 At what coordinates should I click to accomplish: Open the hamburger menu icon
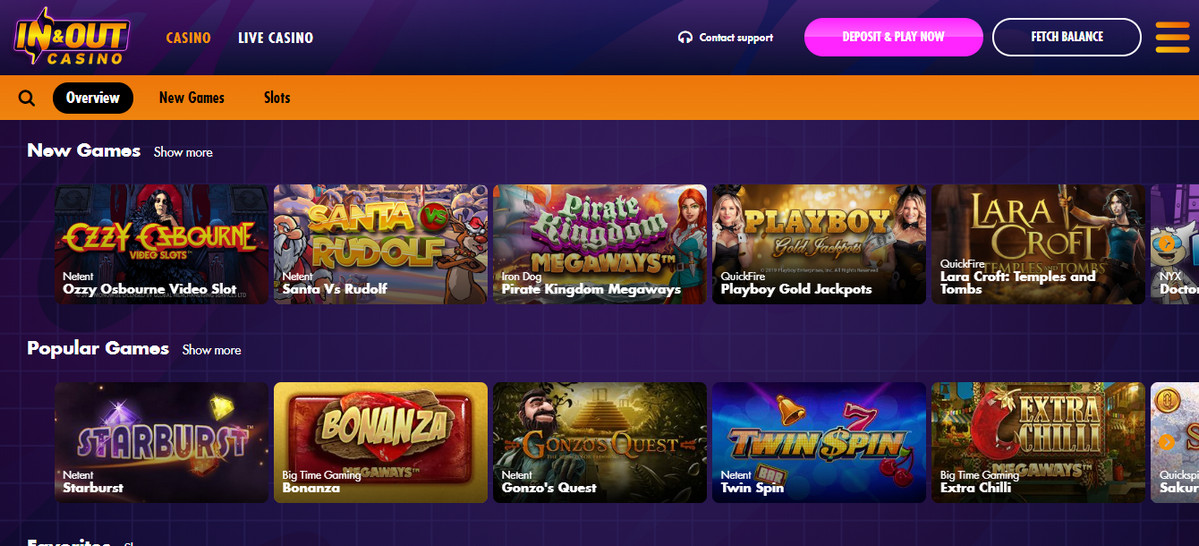pos(1172,37)
